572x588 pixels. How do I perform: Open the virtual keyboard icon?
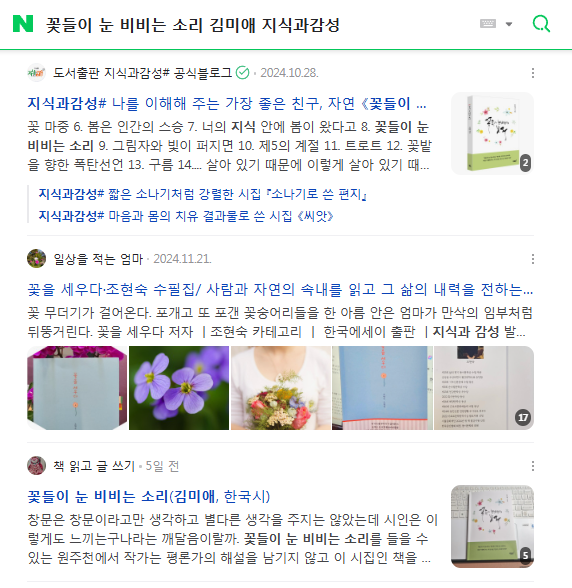click(488, 24)
